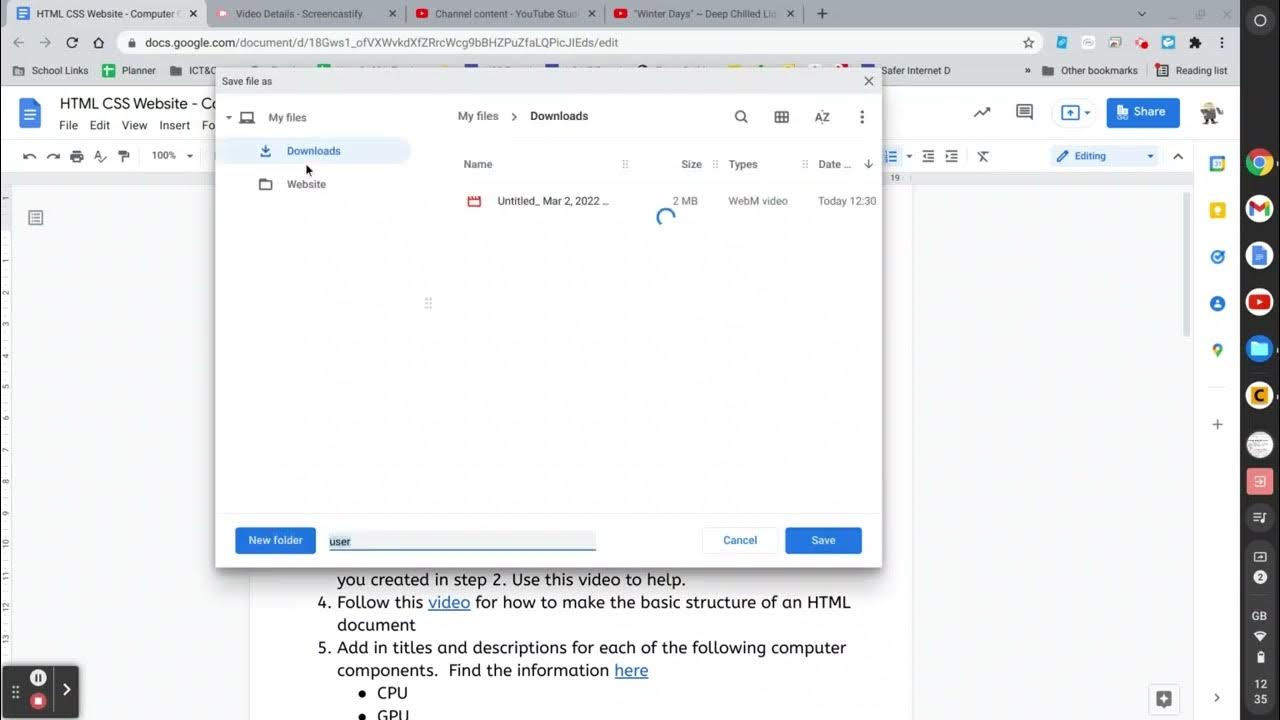The height and width of the screenshot is (720, 1280).
Task: Open the File menu in Google Docs
Action: coord(68,125)
